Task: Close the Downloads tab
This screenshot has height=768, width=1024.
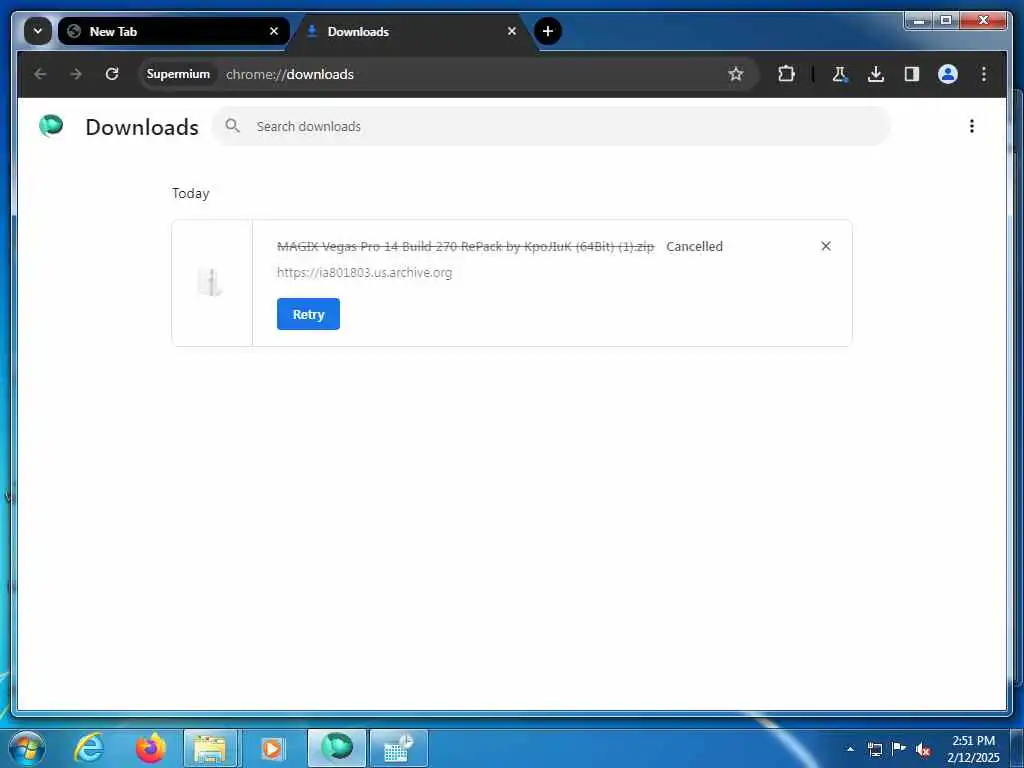Action: click(512, 31)
